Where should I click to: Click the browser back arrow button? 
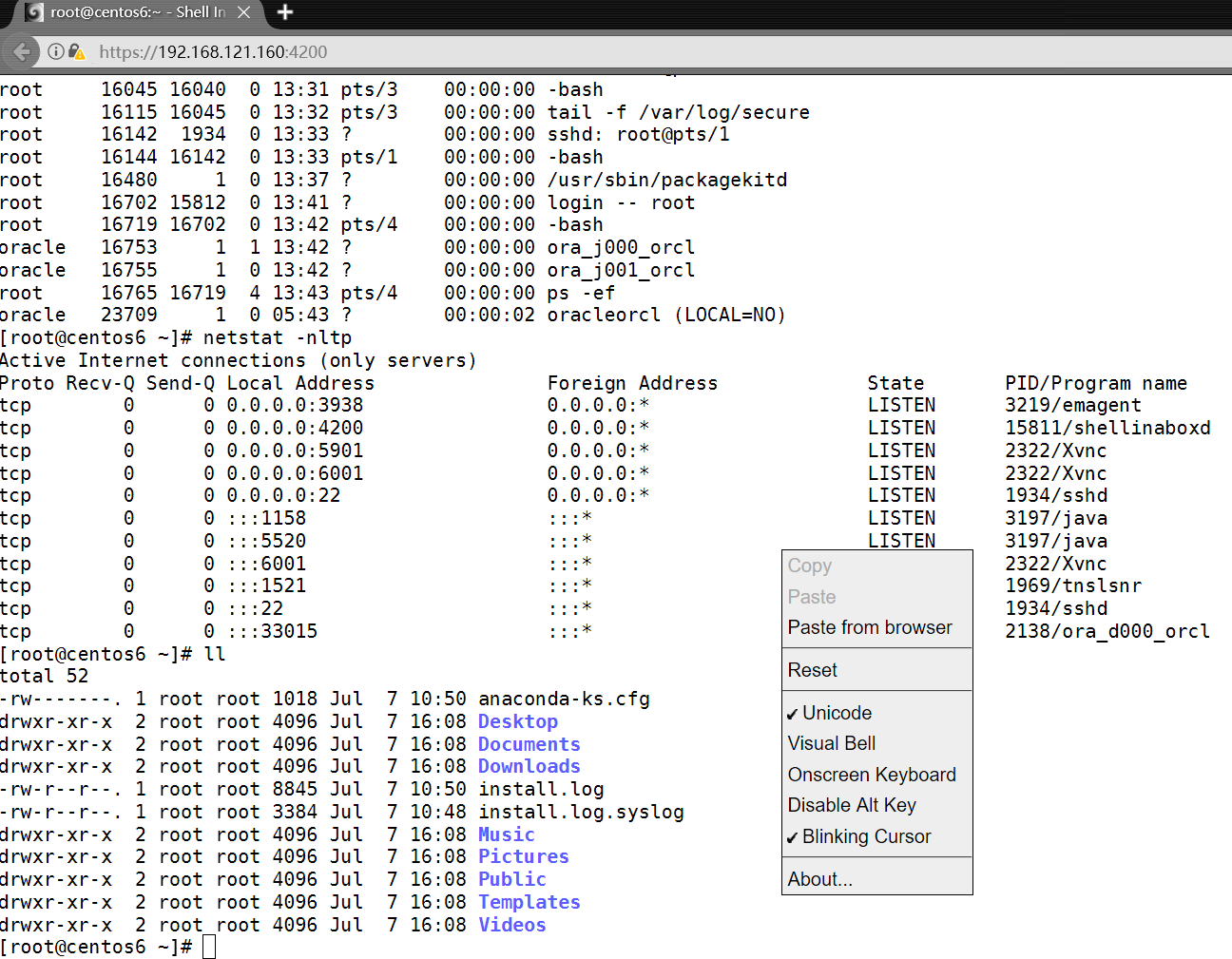click(x=22, y=51)
